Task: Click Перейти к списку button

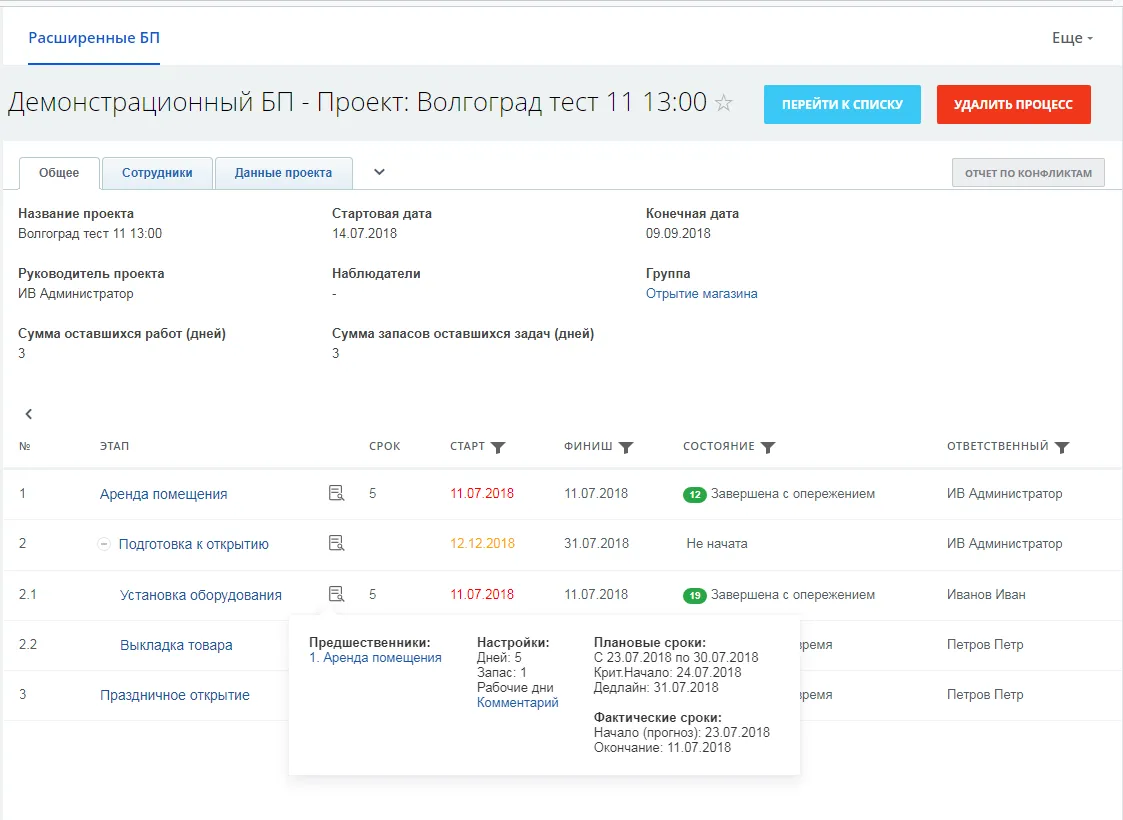Action: [842, 104]
